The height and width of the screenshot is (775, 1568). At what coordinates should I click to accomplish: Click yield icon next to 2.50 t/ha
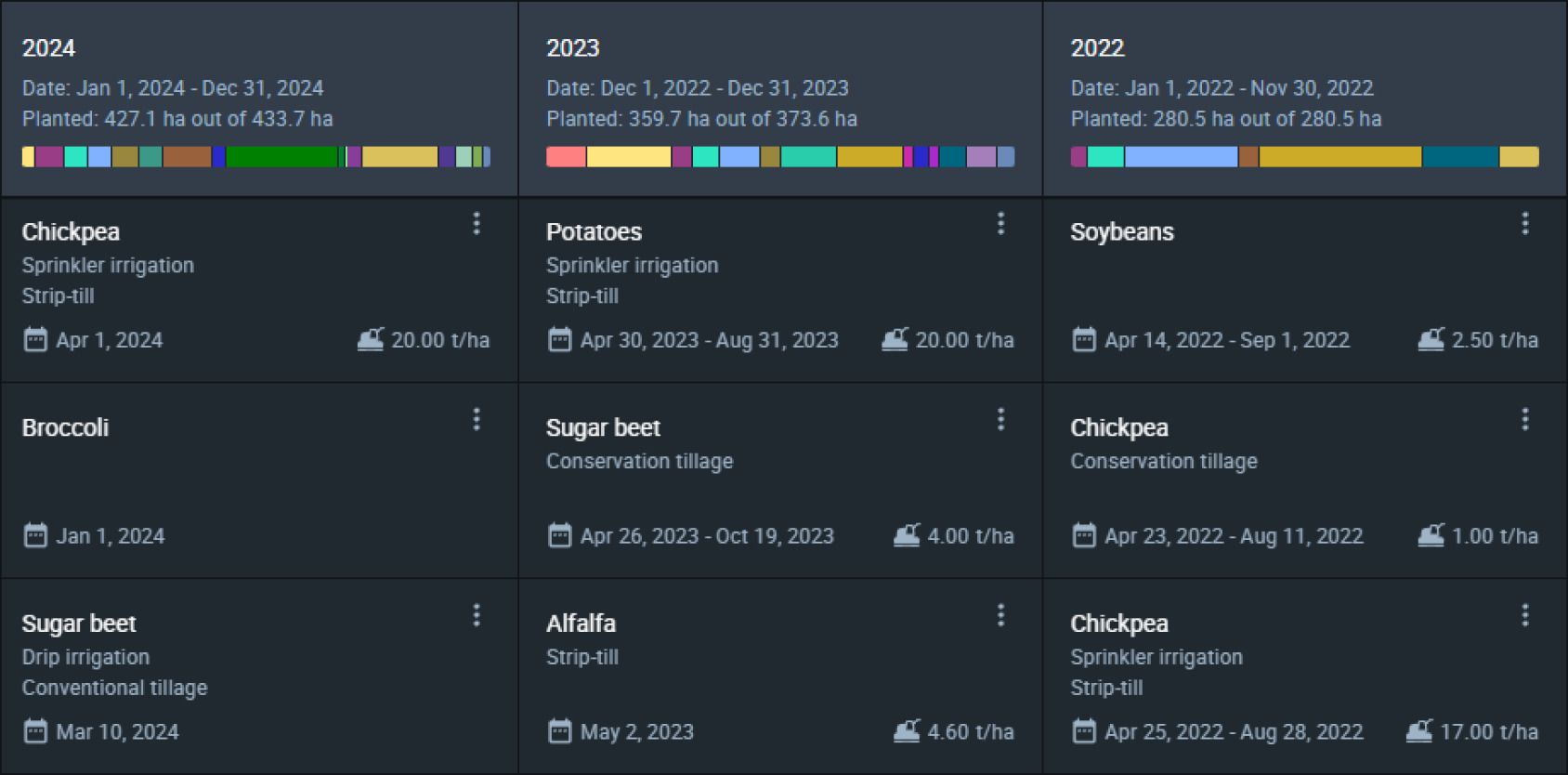point(1431,340)
